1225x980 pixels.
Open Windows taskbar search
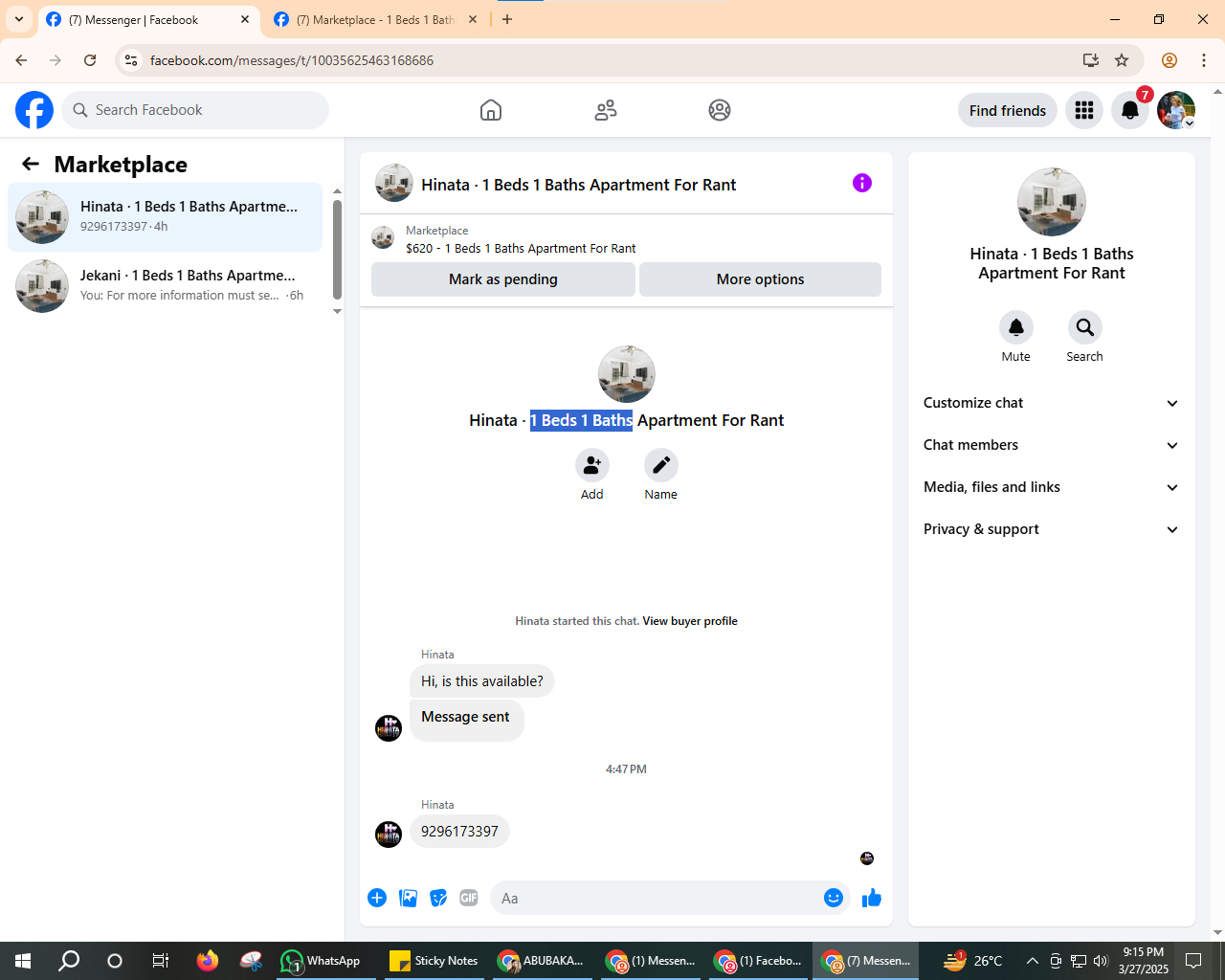click(69, 961)
